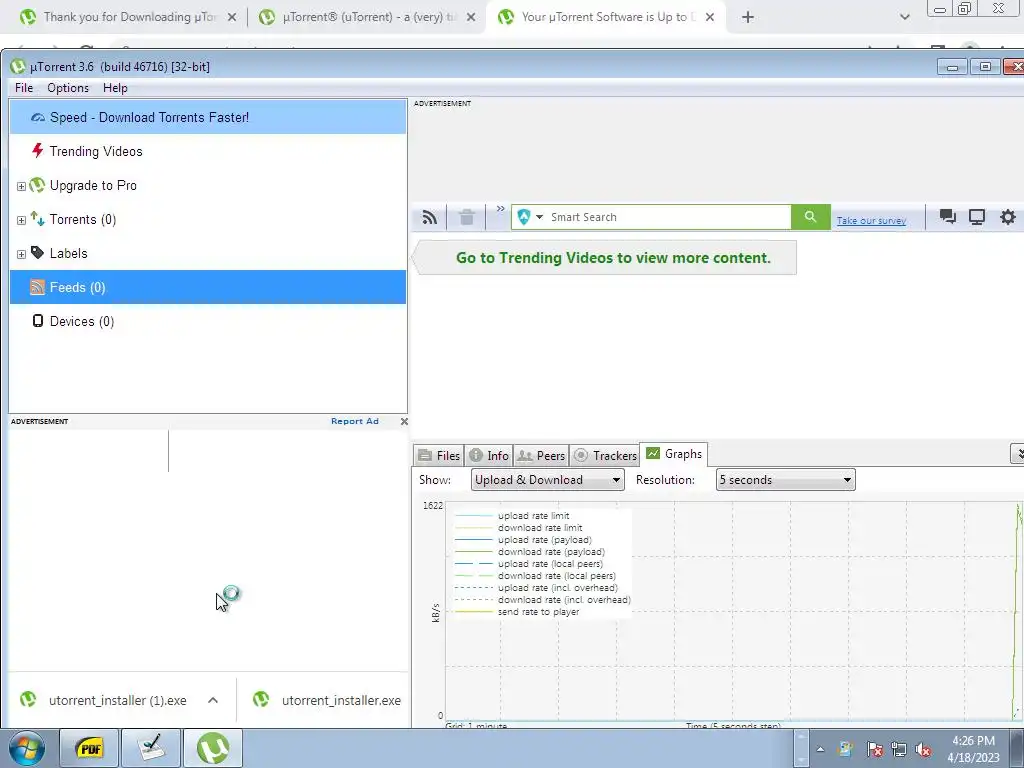Click the Labels tag icon
Image resolution: width=1024 pixels, height=768 pixels.
(38, 253)
